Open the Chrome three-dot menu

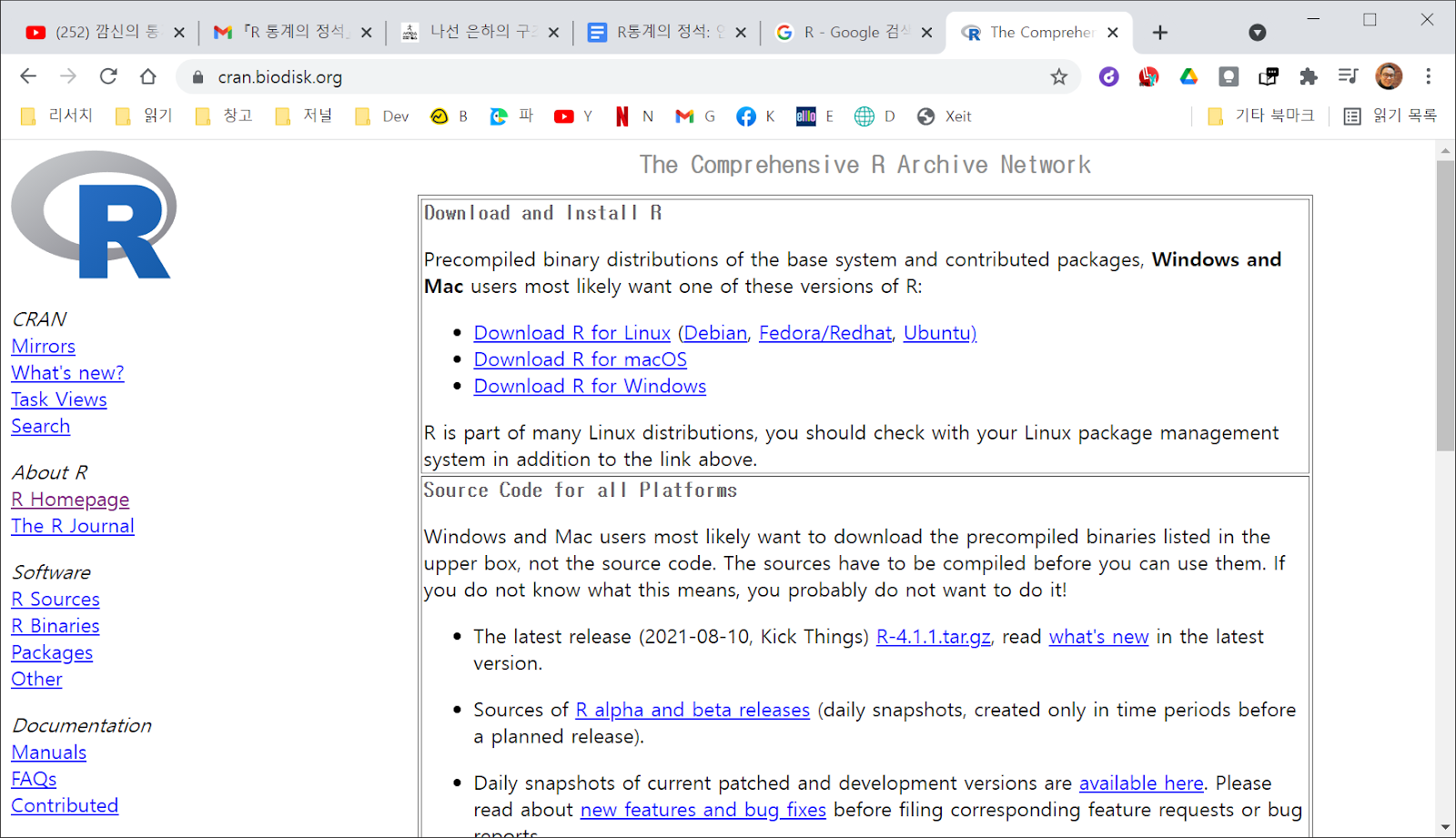coord(1429,76)
